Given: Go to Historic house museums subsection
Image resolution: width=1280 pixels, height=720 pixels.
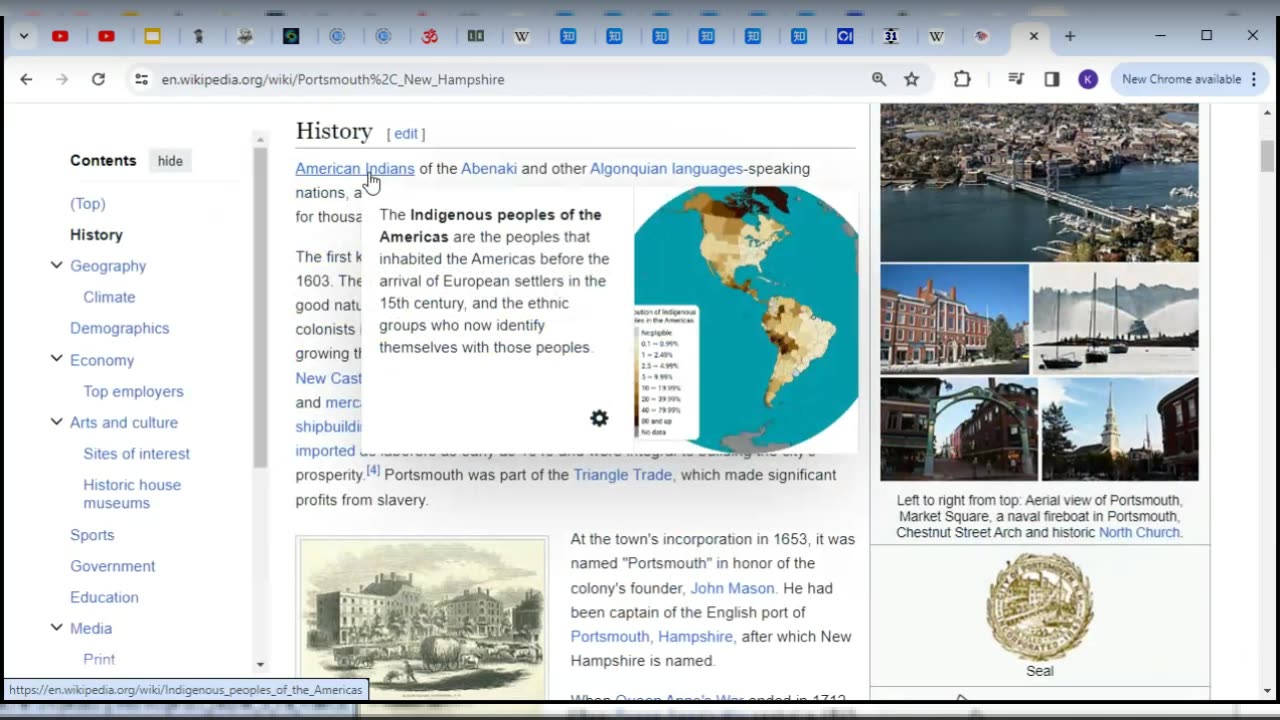Looking at the screenshot, I should pyautogui.click(x=132, y=494).
